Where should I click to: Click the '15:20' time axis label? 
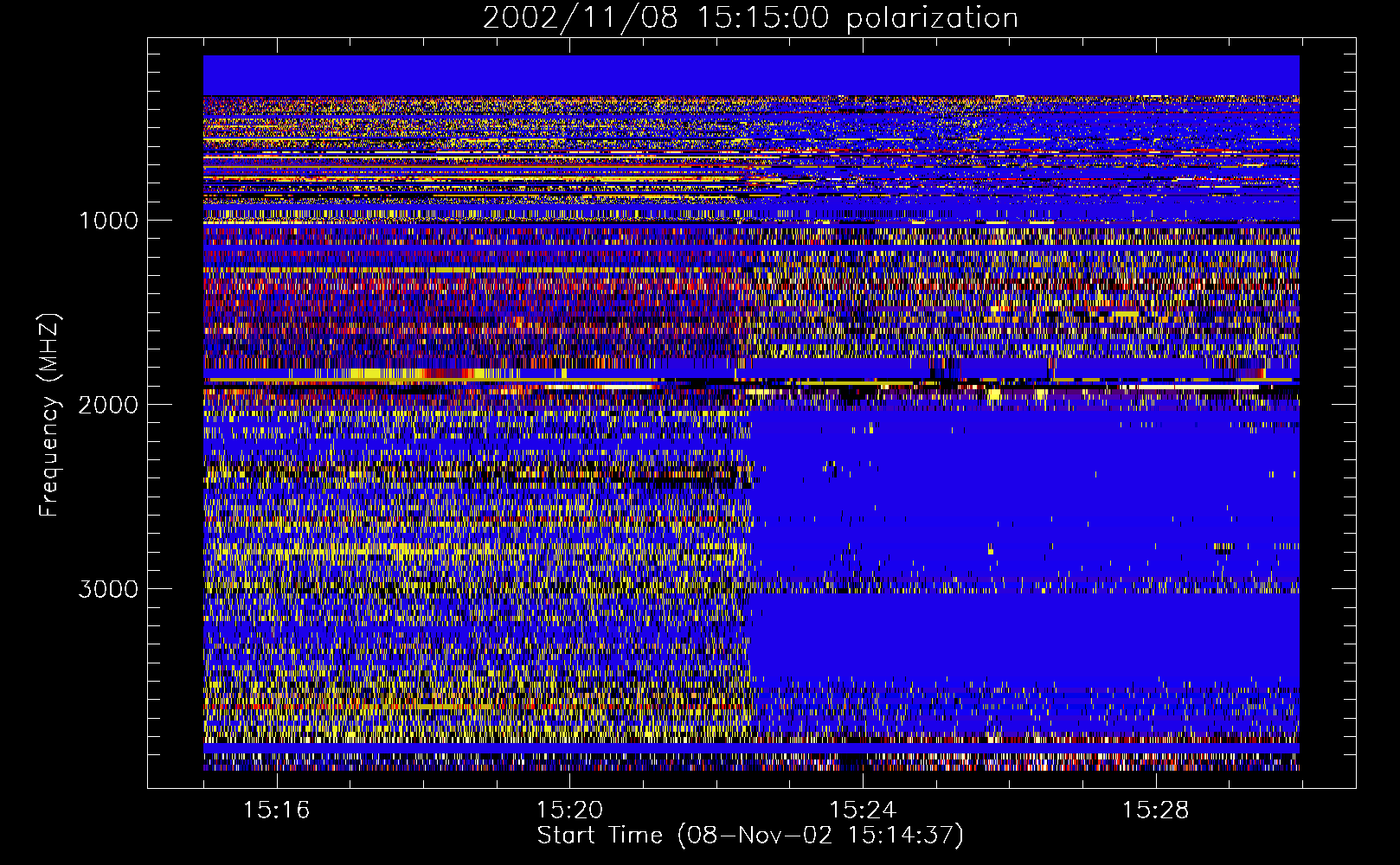569,810
